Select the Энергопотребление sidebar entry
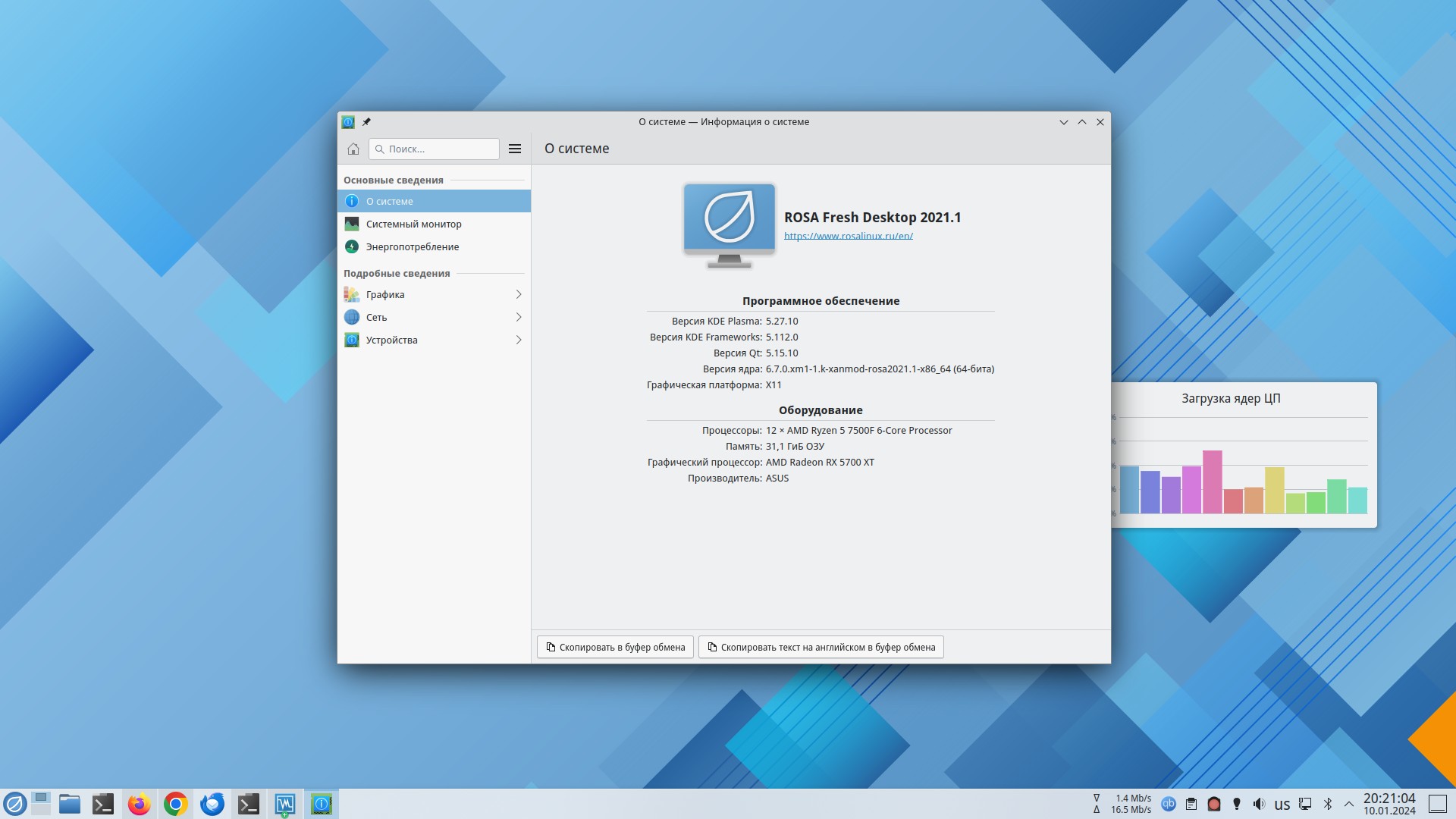The width and height of the screenshot is (1456, 819). tap(412, 246)
